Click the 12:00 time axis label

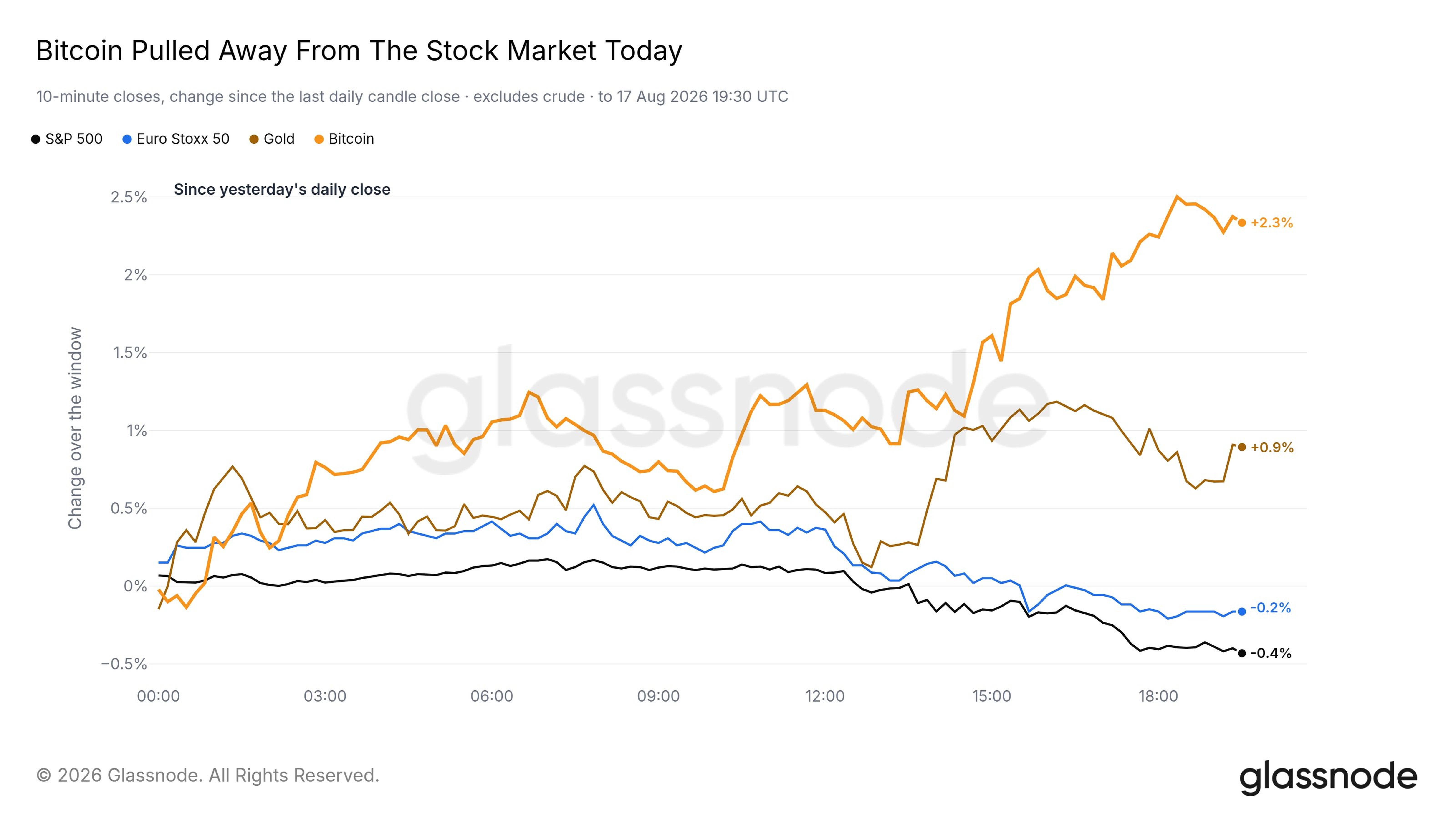pos(825,696)
